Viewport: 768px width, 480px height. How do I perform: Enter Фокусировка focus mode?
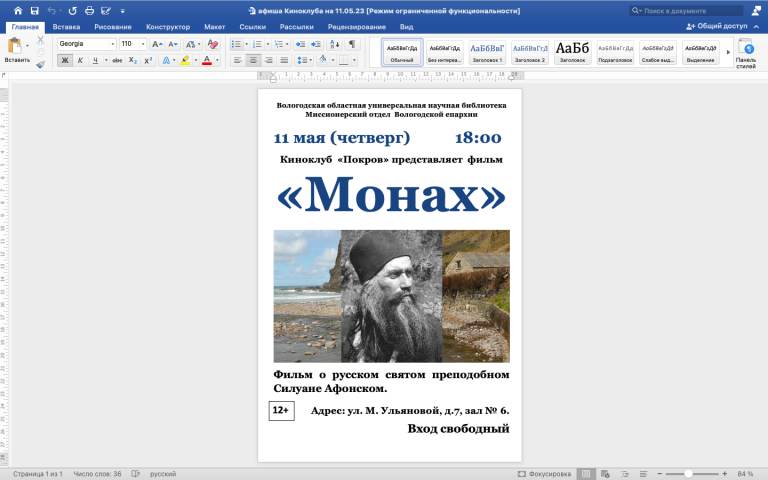pyautogui.click(x=544, y=474)
